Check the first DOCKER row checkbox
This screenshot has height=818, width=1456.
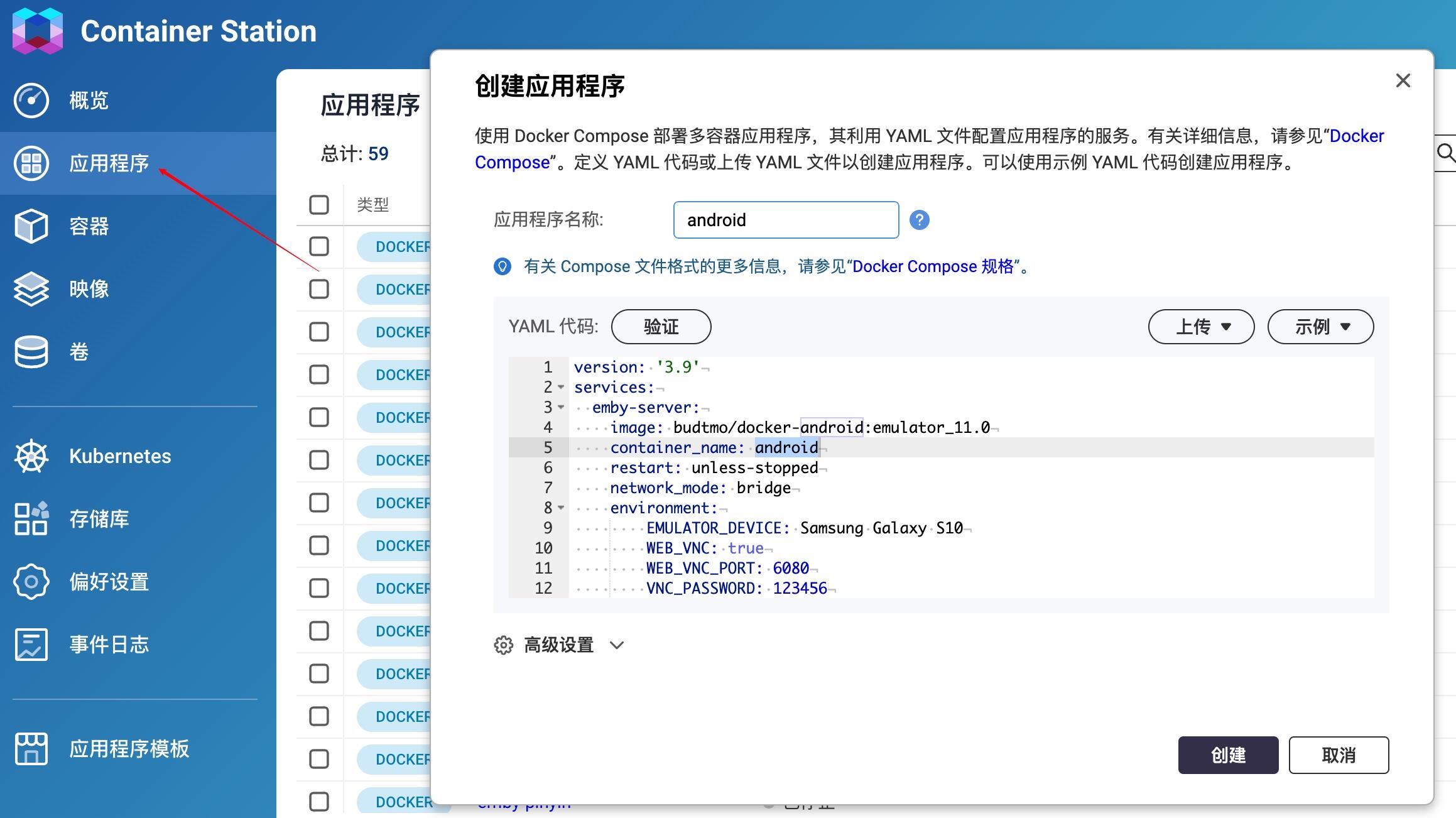(x=319, y=246)
